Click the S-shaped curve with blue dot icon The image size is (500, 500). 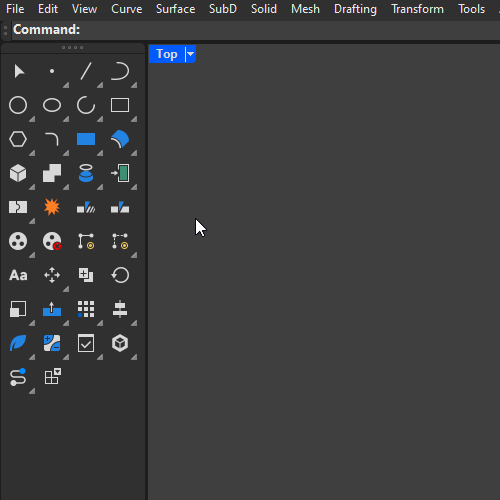click(18, 377)
